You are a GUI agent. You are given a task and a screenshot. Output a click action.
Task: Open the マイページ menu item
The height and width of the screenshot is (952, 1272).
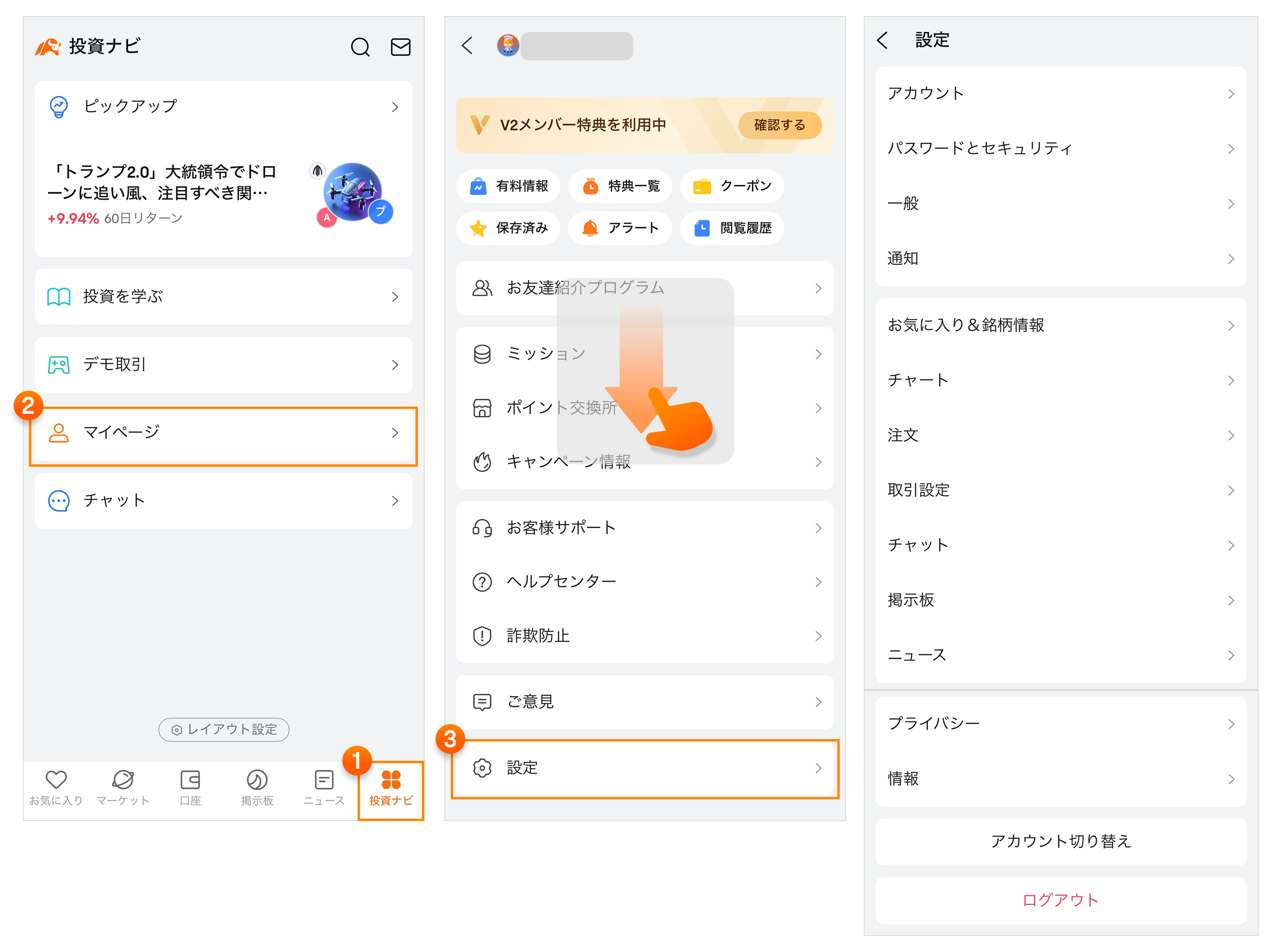tap(223, 433)
